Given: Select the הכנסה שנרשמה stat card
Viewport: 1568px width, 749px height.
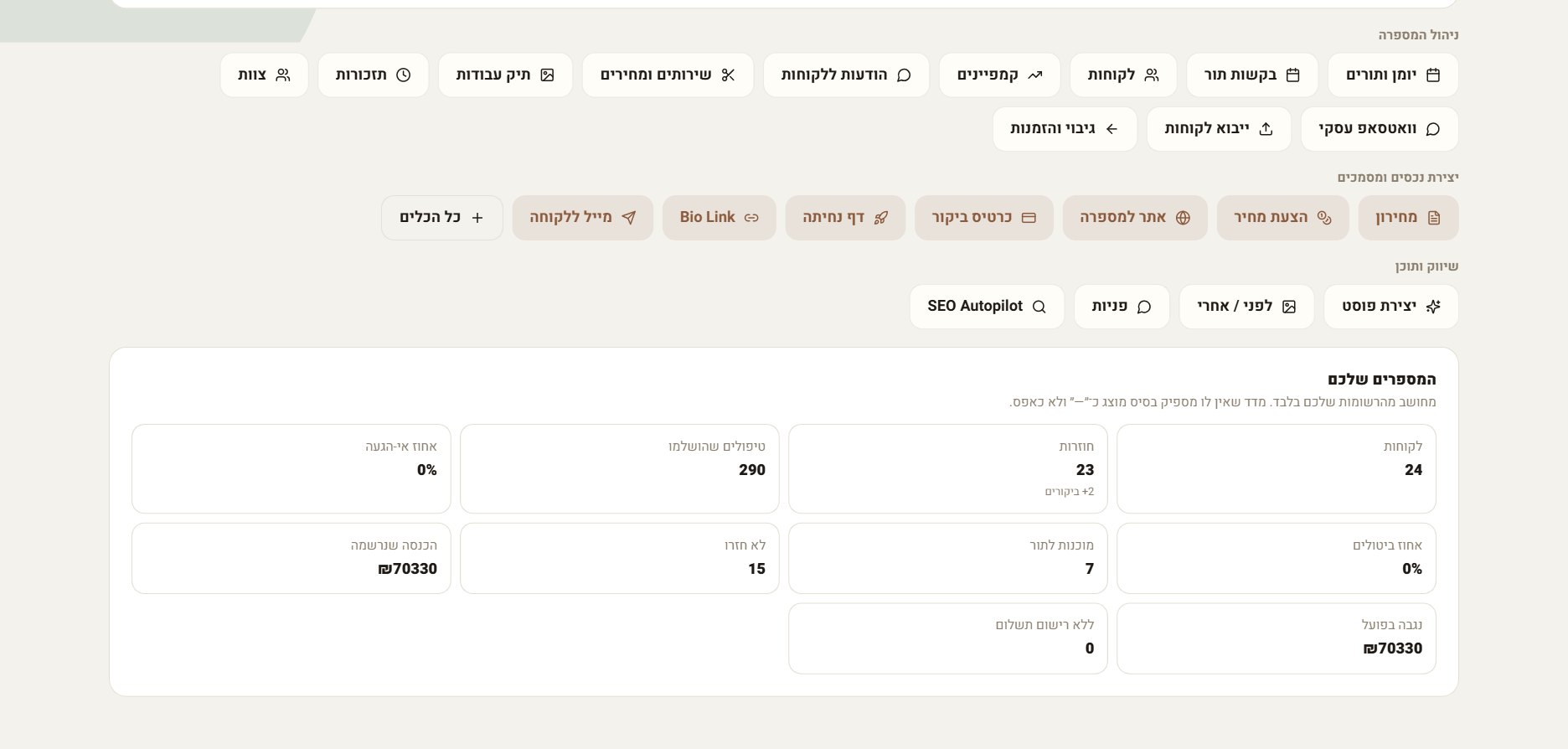Looking at the screenshot, I should point(291,558).
